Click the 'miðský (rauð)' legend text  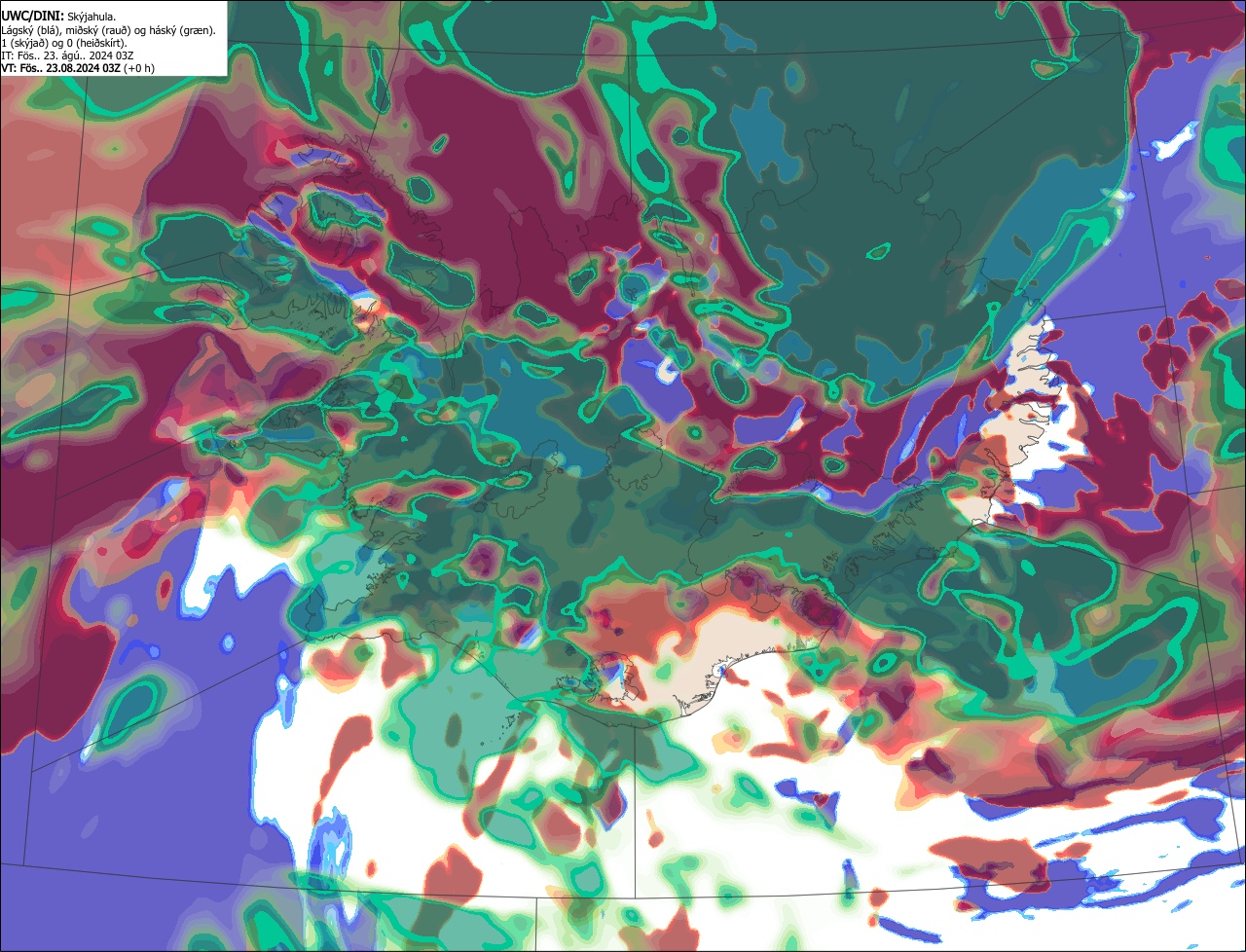[x=98, y=31]
